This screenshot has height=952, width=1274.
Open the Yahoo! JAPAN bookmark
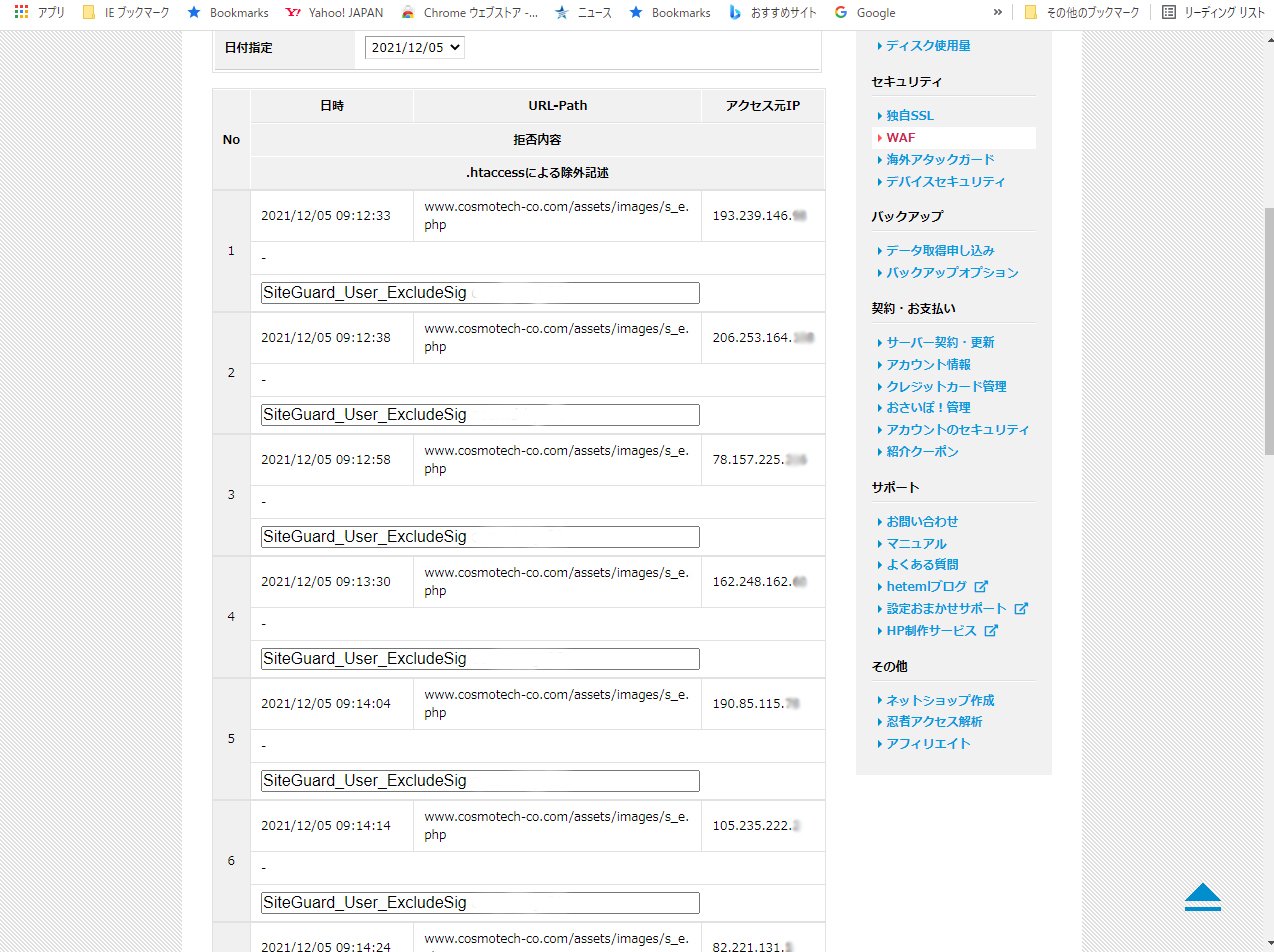334,13
